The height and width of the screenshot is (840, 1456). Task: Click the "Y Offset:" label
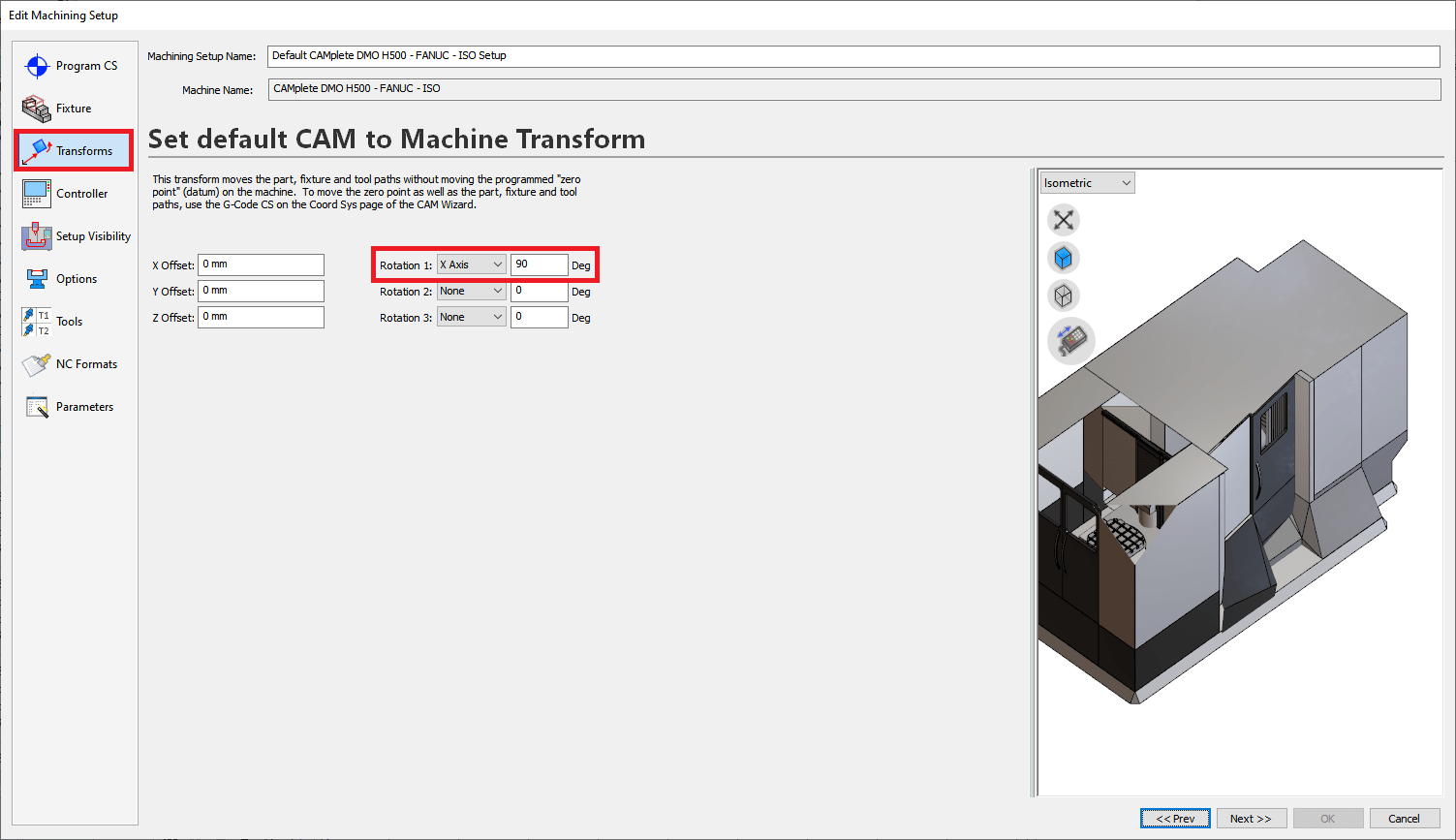(x=173, y=292)
